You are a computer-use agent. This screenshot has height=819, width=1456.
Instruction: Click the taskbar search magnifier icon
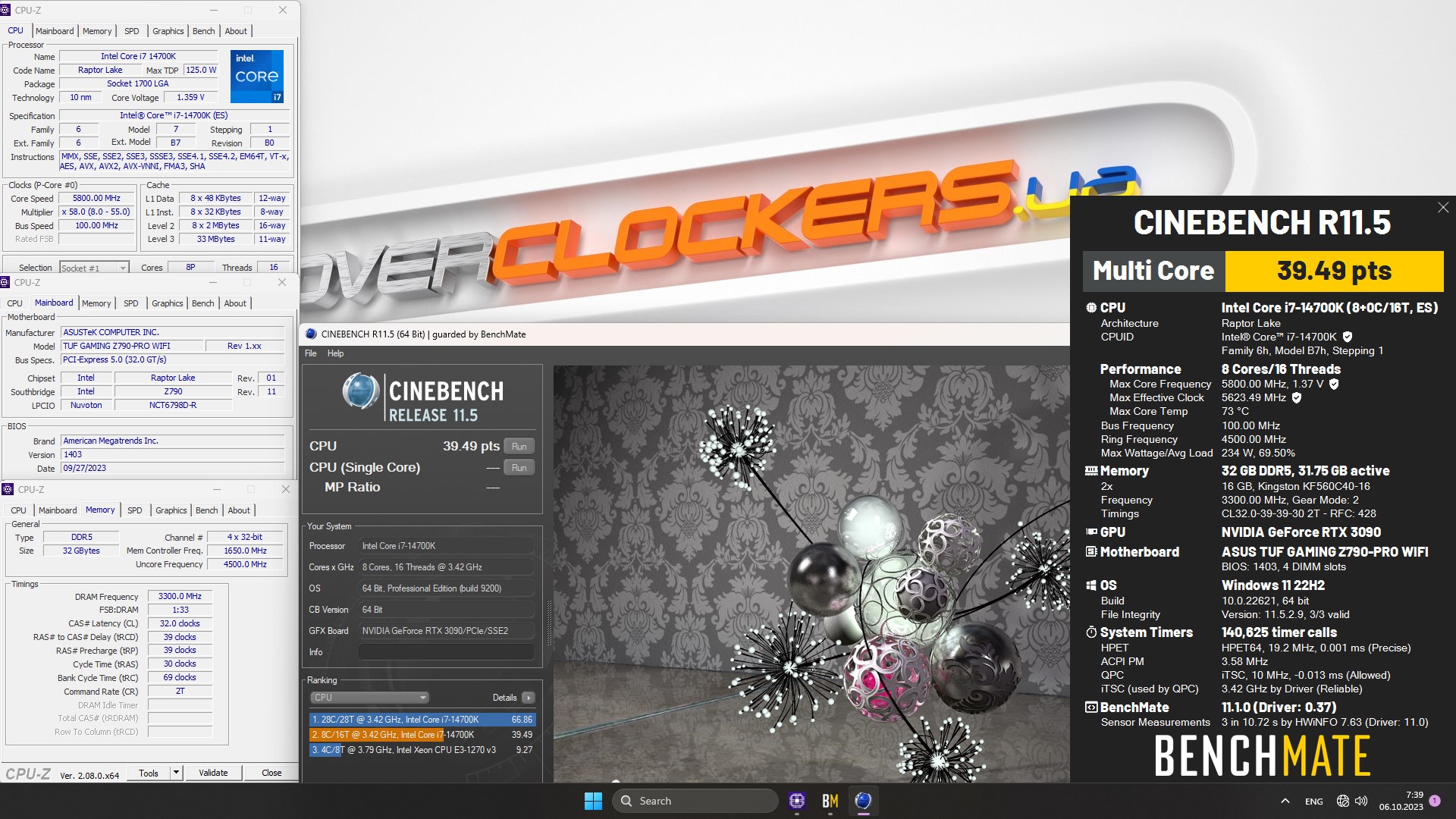coord(626,801)
